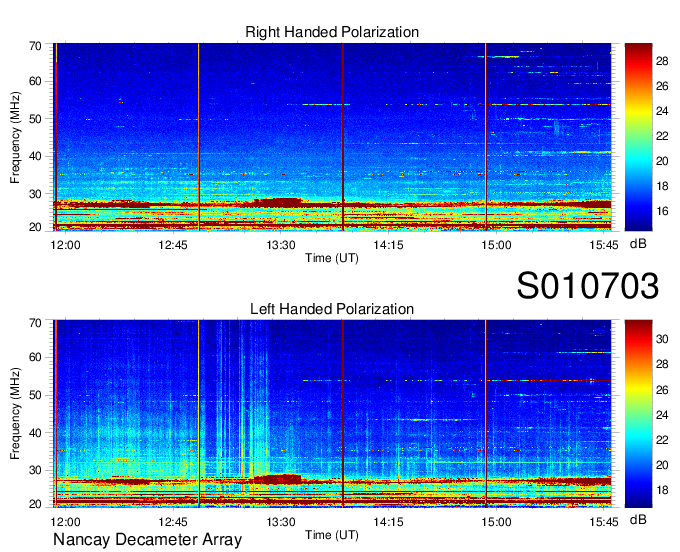Click the 60 frequency tick on bottom plot
This screenshot has height=552, width=680.
(35, 357)
